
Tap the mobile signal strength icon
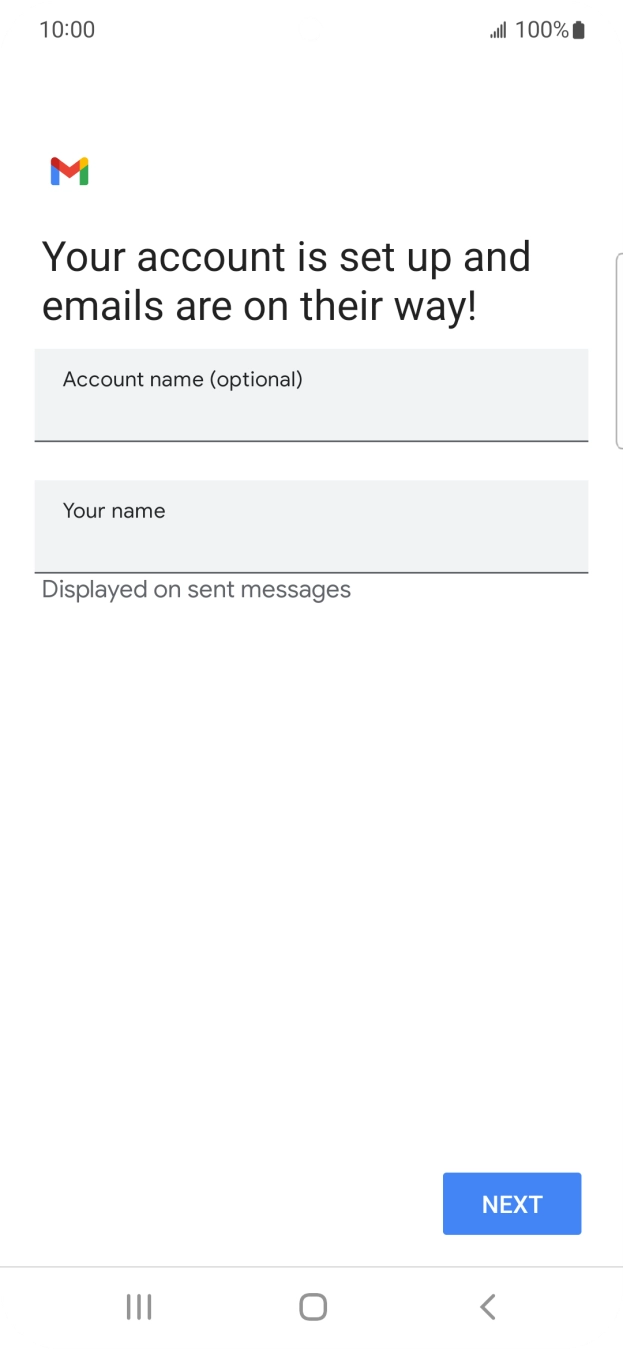point(497,29)
